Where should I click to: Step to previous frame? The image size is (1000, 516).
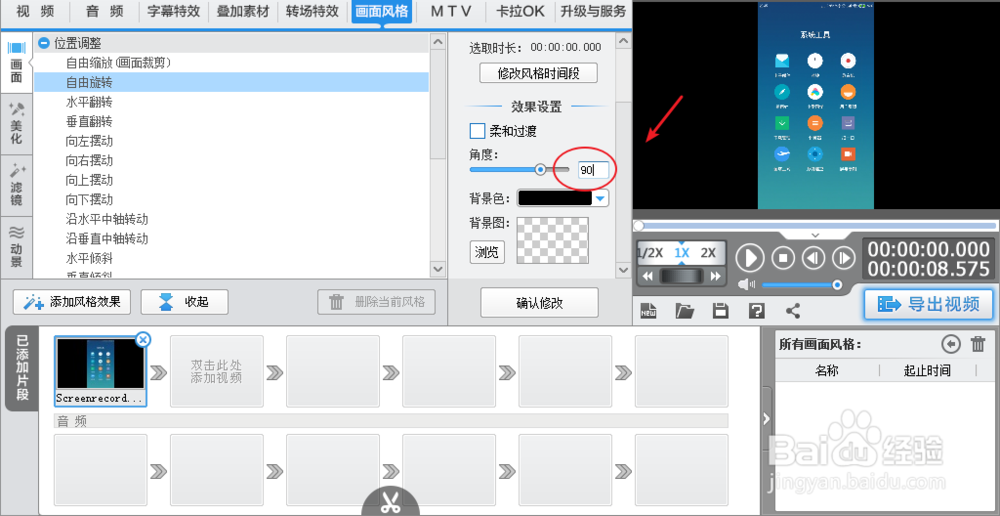[813, 258]
